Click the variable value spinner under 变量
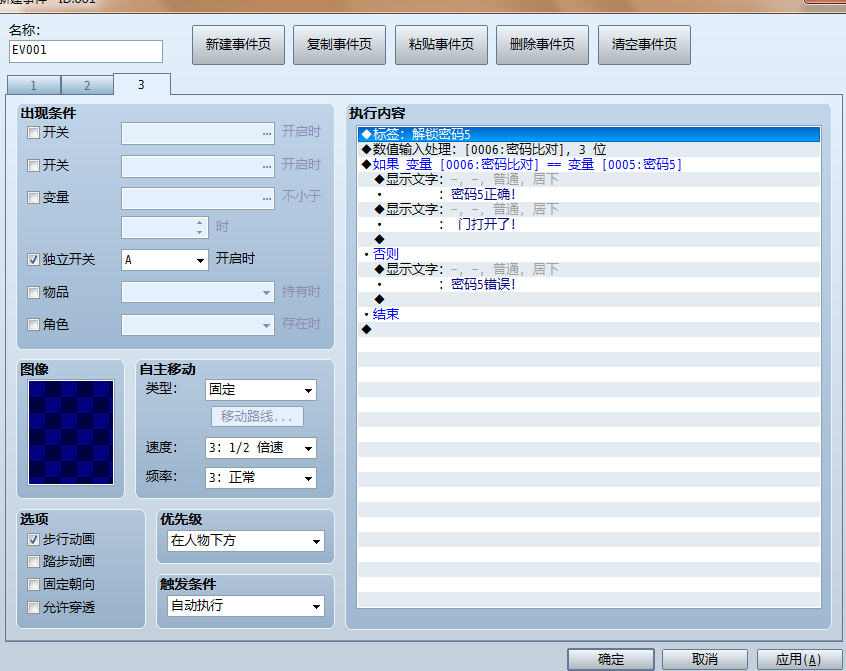846x671 pixels. (x=165, y=228)
